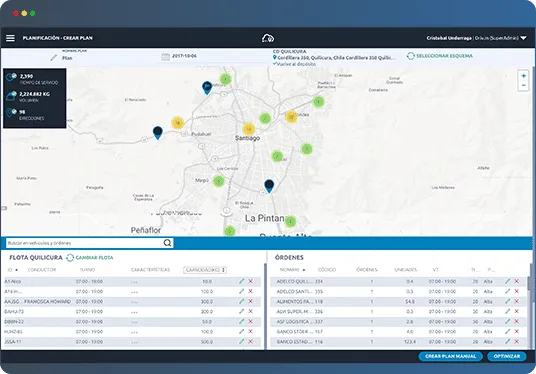Click search magnifier icon

167,243
